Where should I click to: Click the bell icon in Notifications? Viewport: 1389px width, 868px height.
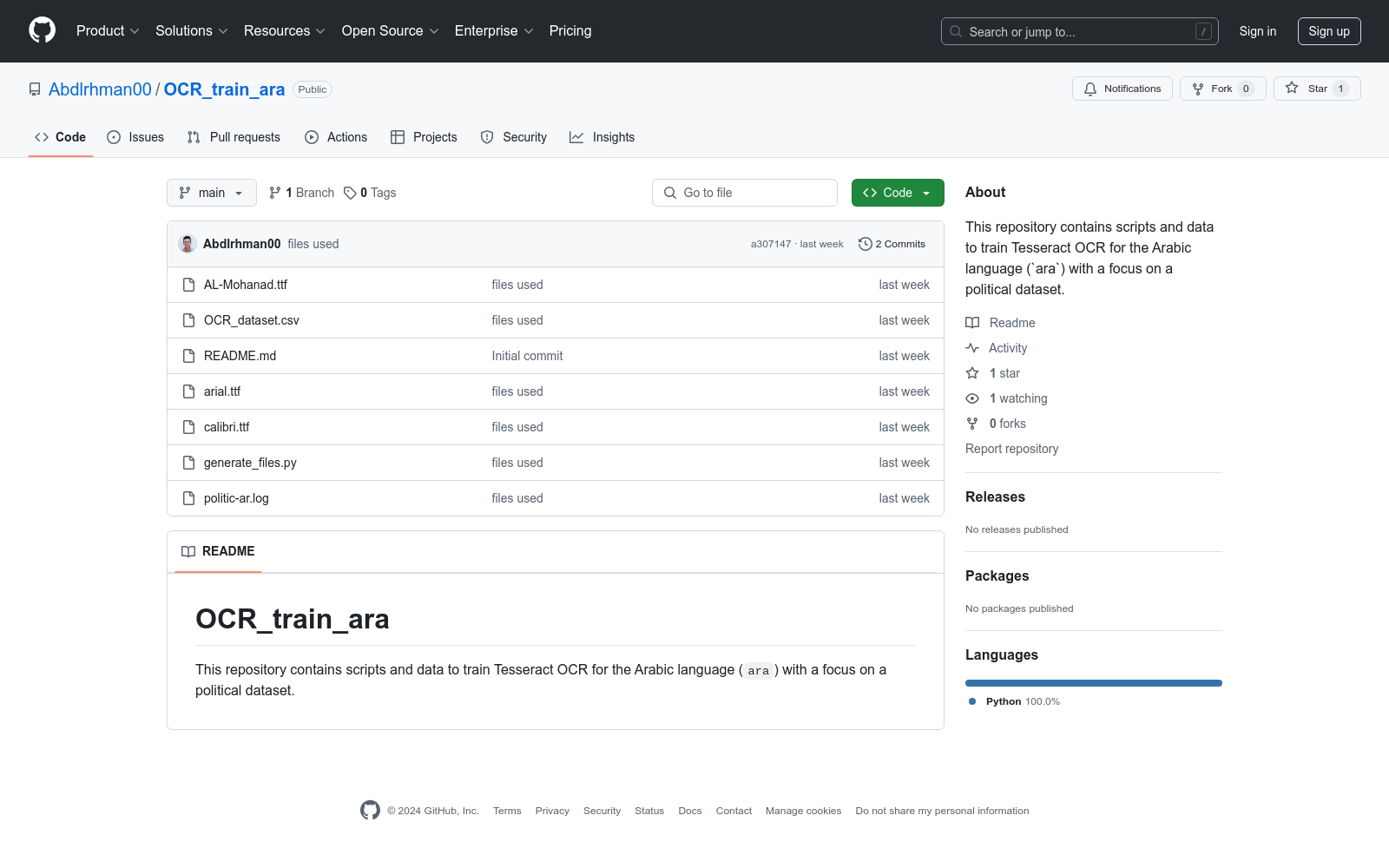1090,89
